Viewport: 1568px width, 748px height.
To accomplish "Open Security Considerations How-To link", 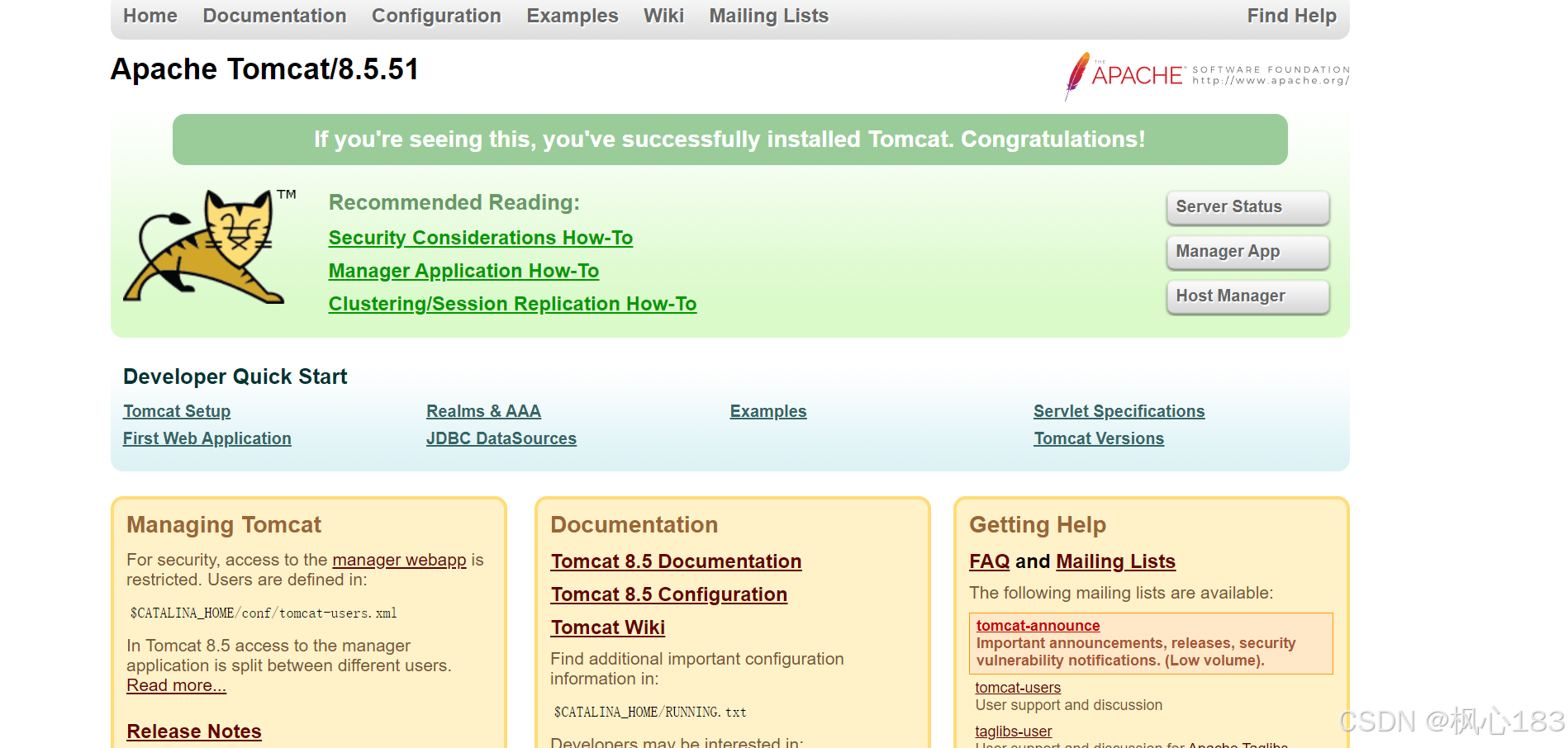I will [481, 238].
